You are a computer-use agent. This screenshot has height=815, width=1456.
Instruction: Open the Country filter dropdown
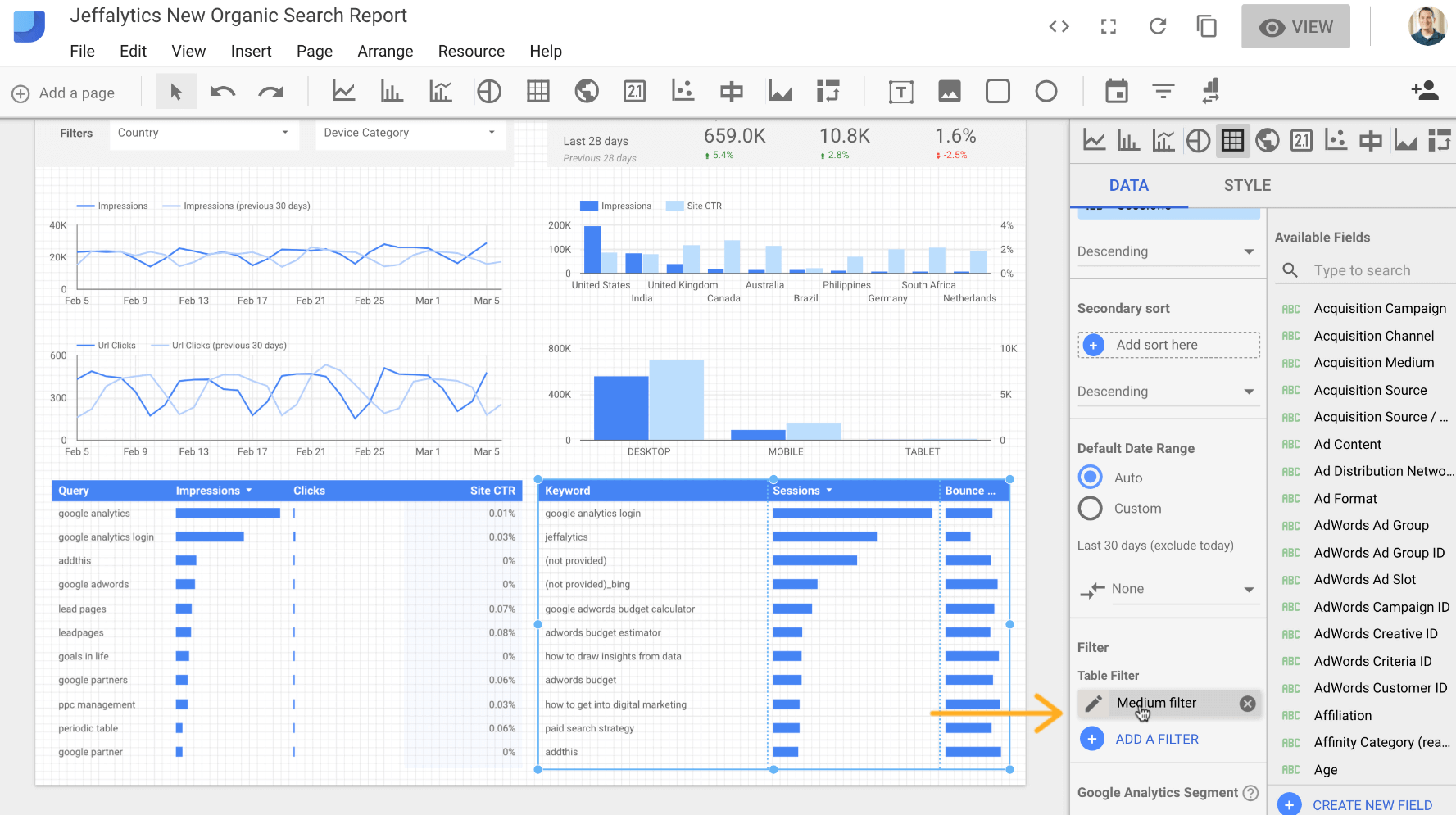pyautogui.click(x=203, y=134)
